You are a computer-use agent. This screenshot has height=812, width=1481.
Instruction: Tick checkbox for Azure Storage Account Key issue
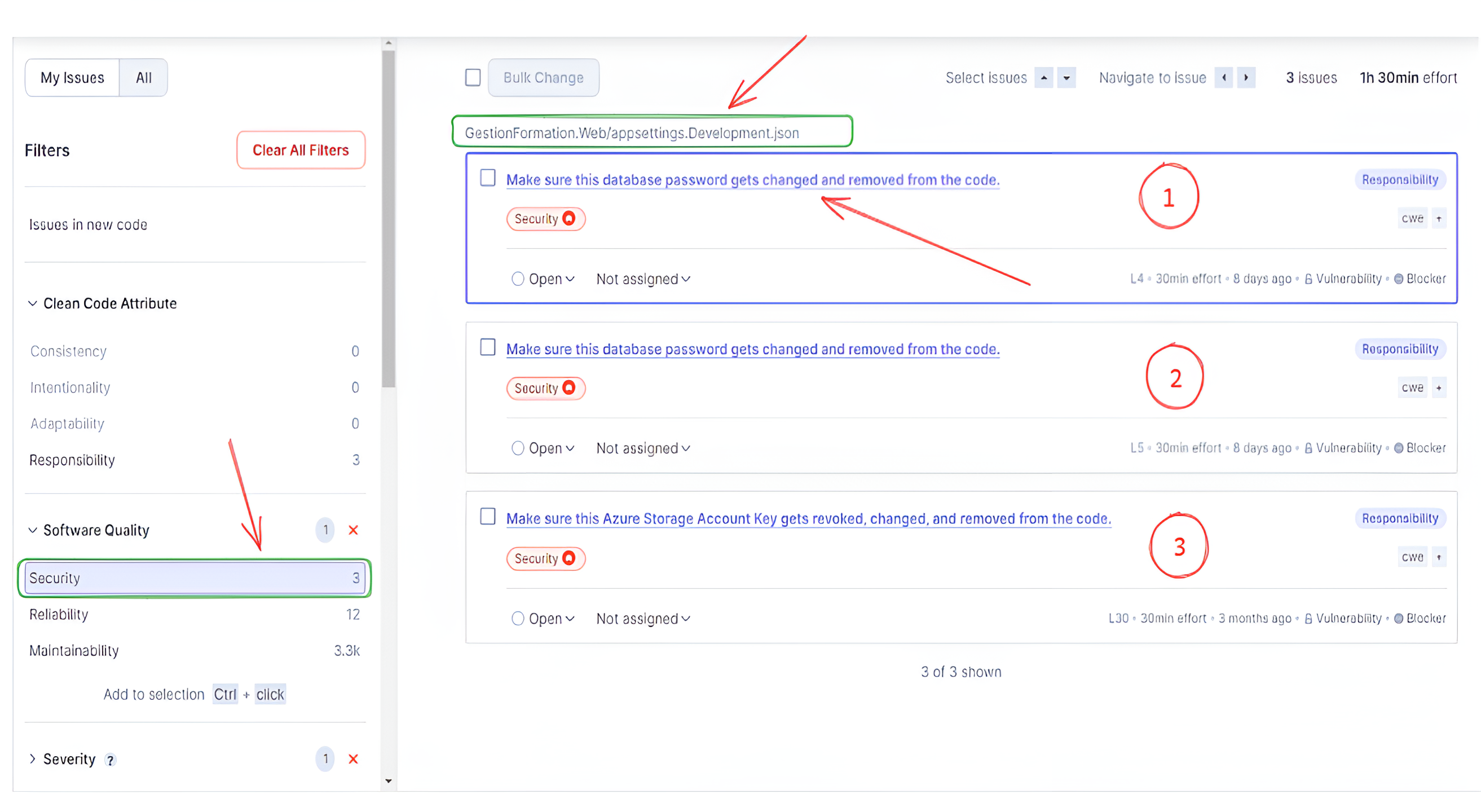click(x=487, y=517)
